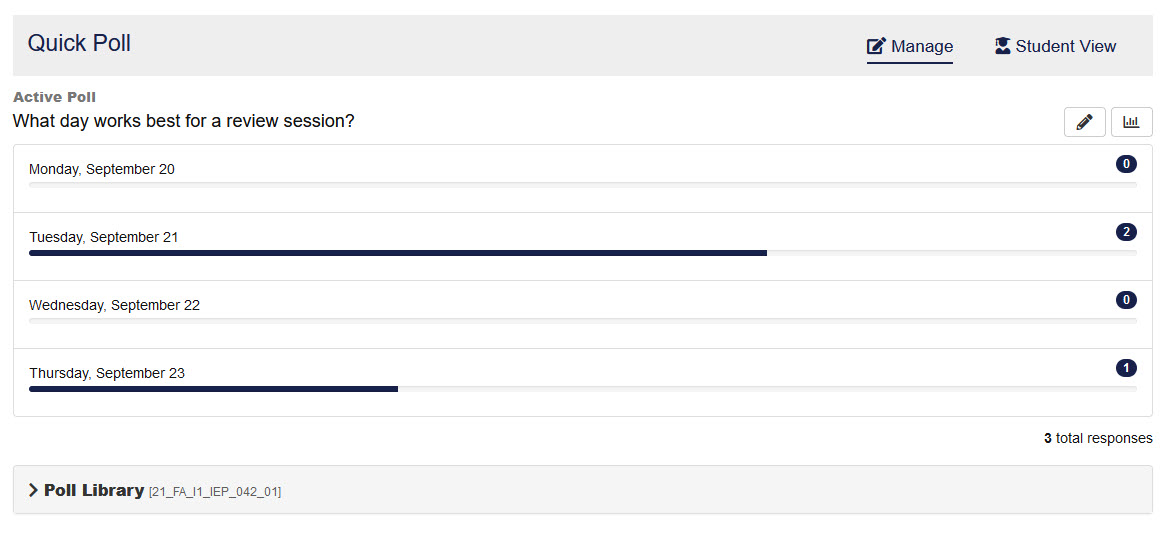Viewport: 1161px width, 533px height.
Task: Switch to the Student View tab
Action: (1055, 46)
